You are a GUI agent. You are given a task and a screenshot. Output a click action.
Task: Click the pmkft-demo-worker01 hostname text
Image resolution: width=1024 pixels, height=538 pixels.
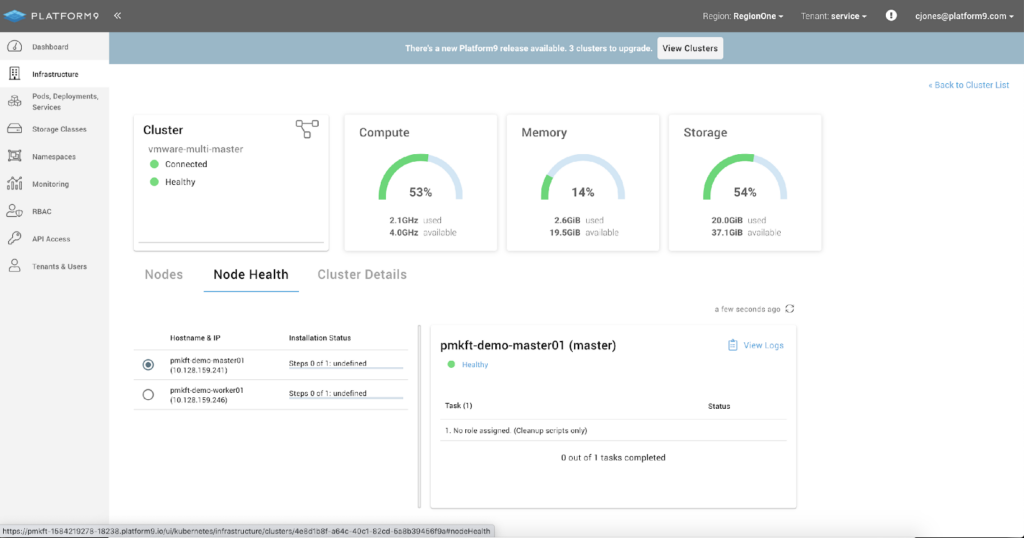click(207, 390)
